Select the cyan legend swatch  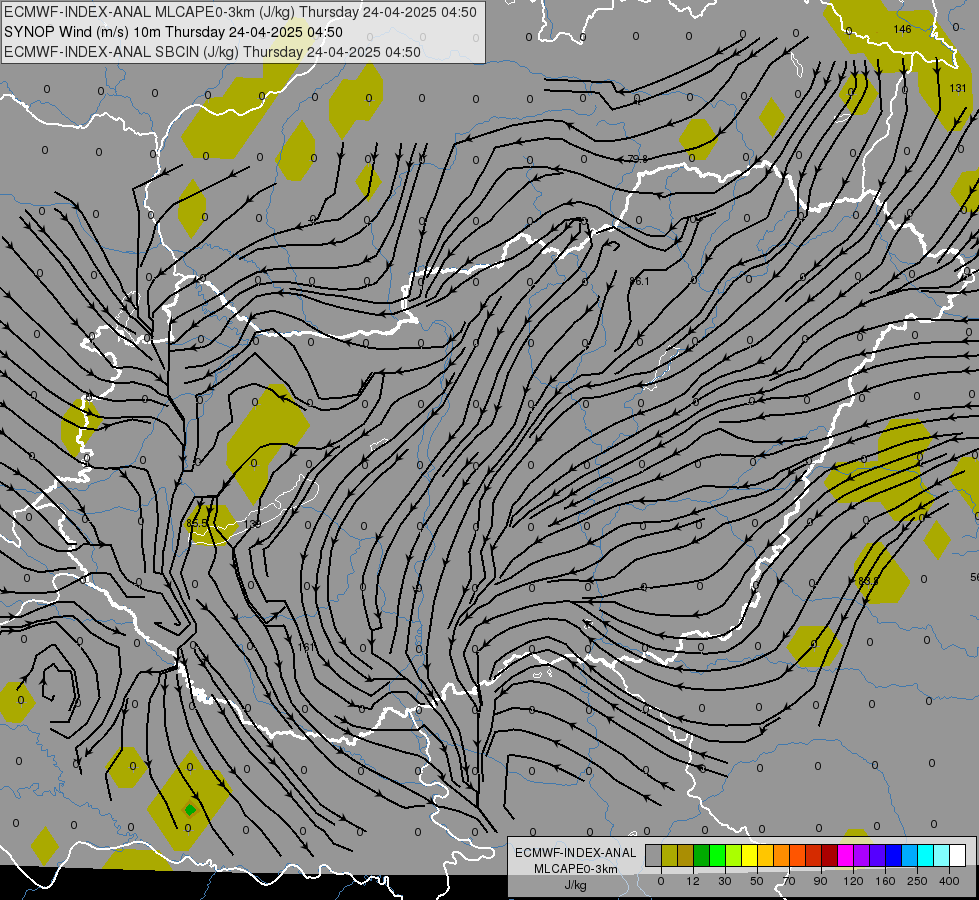(x=927, y=855)
